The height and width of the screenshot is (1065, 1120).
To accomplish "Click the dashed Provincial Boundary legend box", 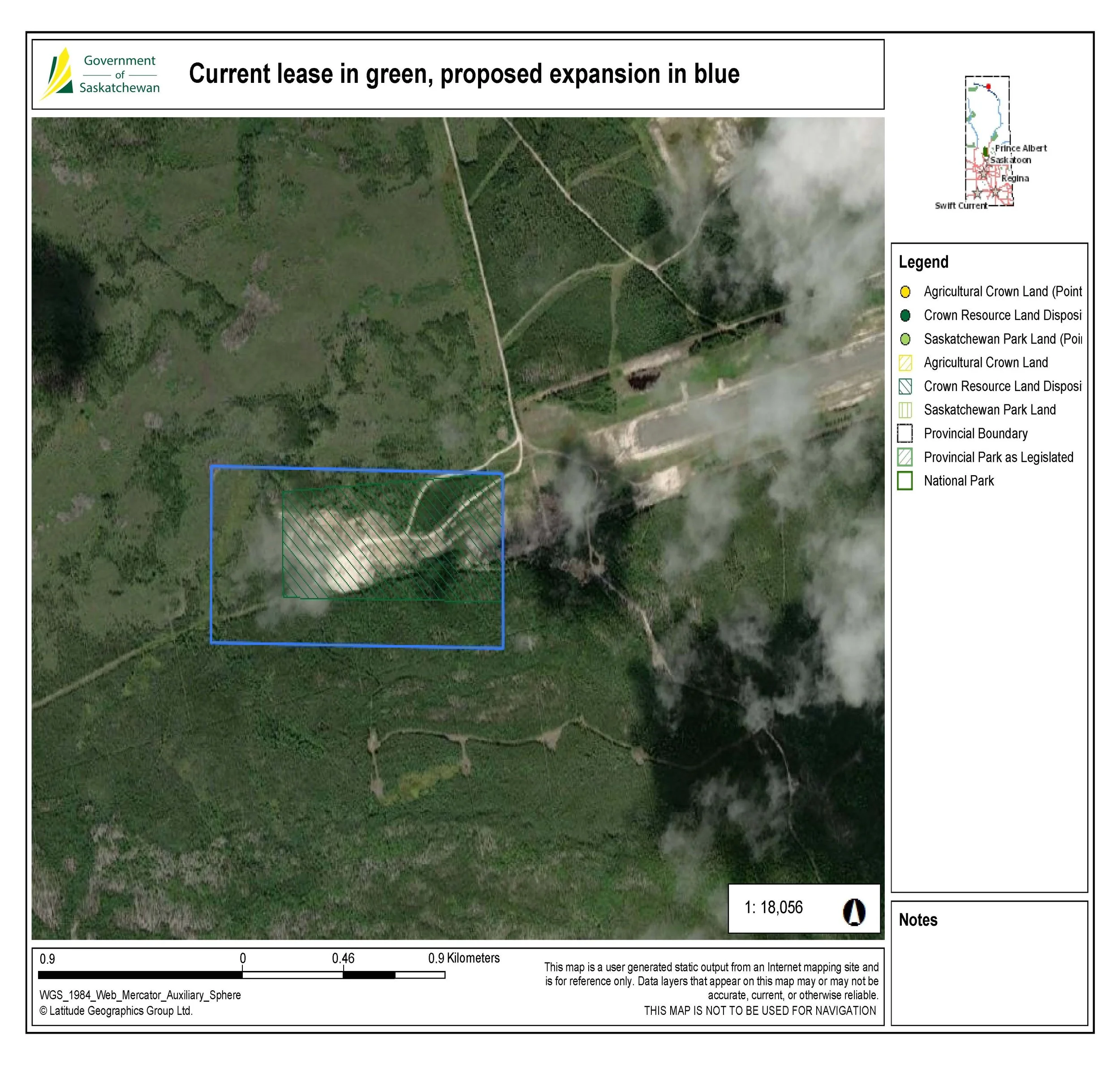I will (x=905, y=434).
